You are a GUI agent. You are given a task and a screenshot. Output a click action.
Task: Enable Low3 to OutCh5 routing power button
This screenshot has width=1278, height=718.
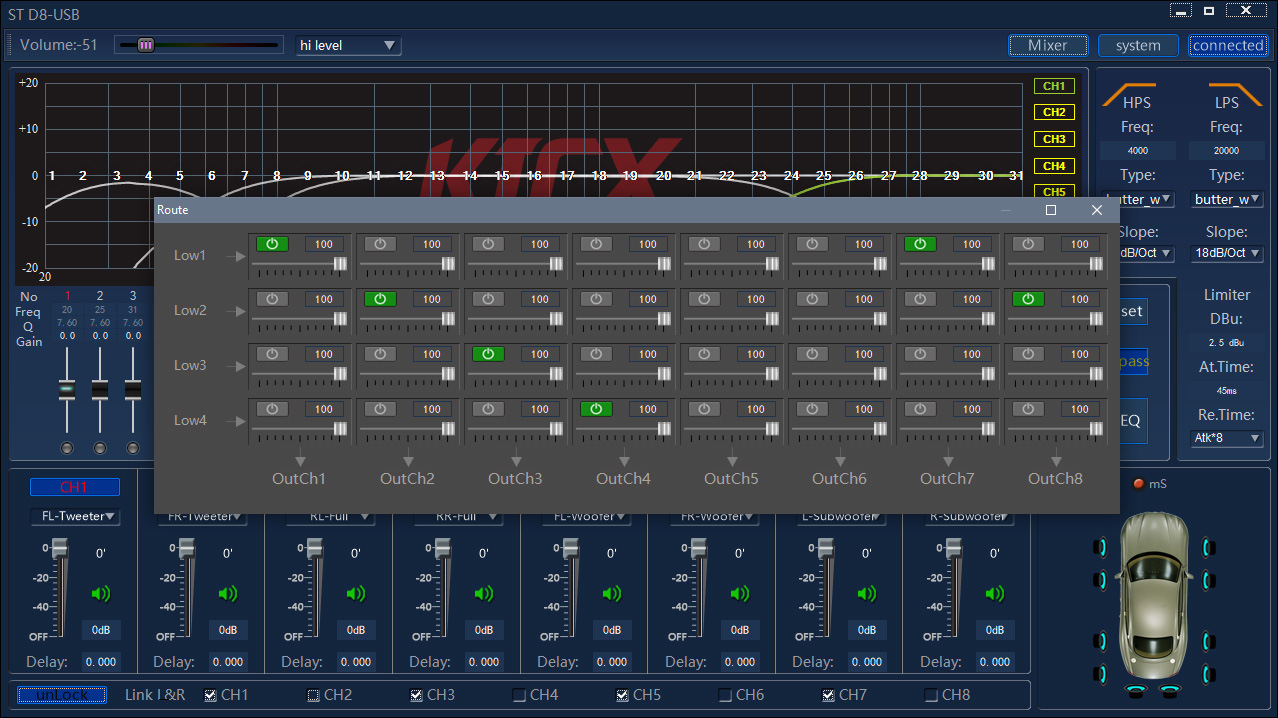tap(703, 354)
